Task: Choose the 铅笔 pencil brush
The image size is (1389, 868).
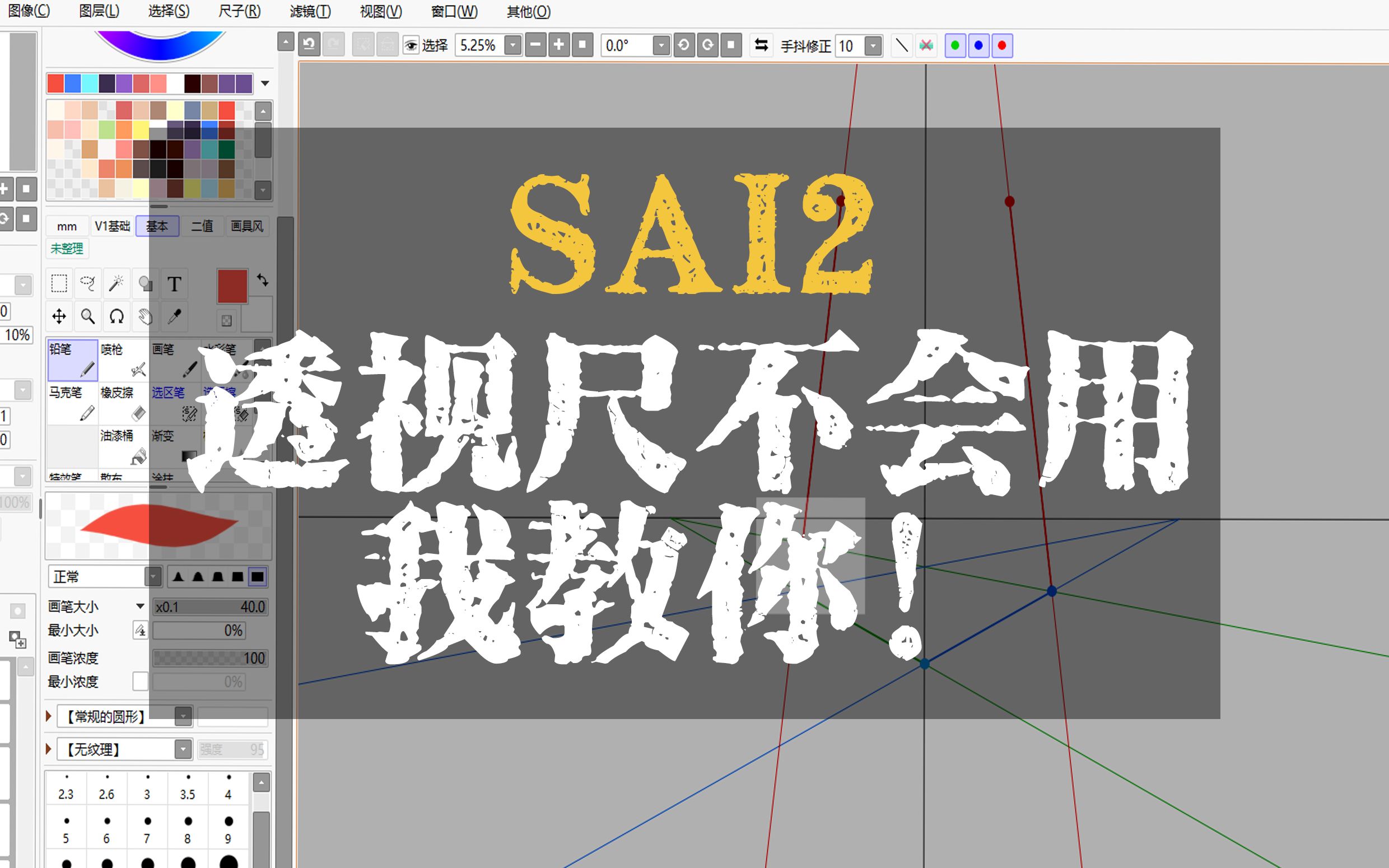Action: pos(72,360)
